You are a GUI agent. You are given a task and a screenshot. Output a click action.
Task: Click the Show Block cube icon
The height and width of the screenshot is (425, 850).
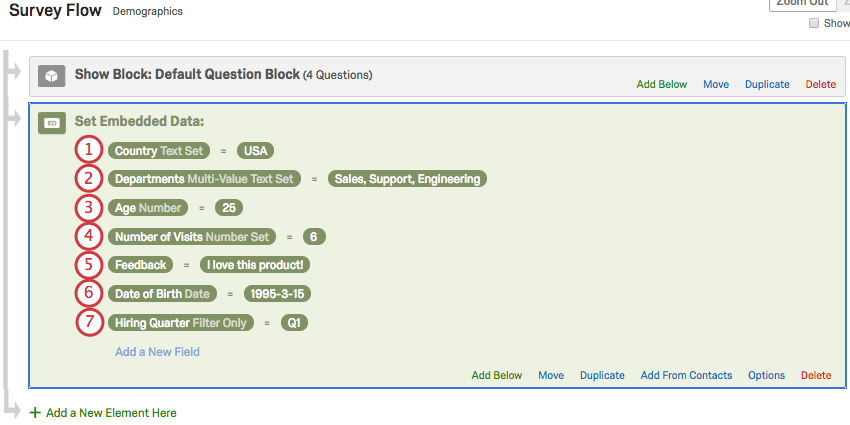[x=53, y=76]
